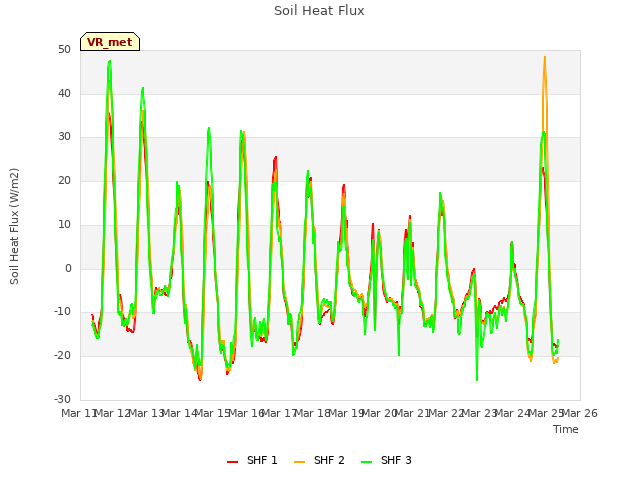Image resolution: width=640 pixels, height=480 pixels.
Task: Click the Time x-axis label
Action: coord(566,429)
